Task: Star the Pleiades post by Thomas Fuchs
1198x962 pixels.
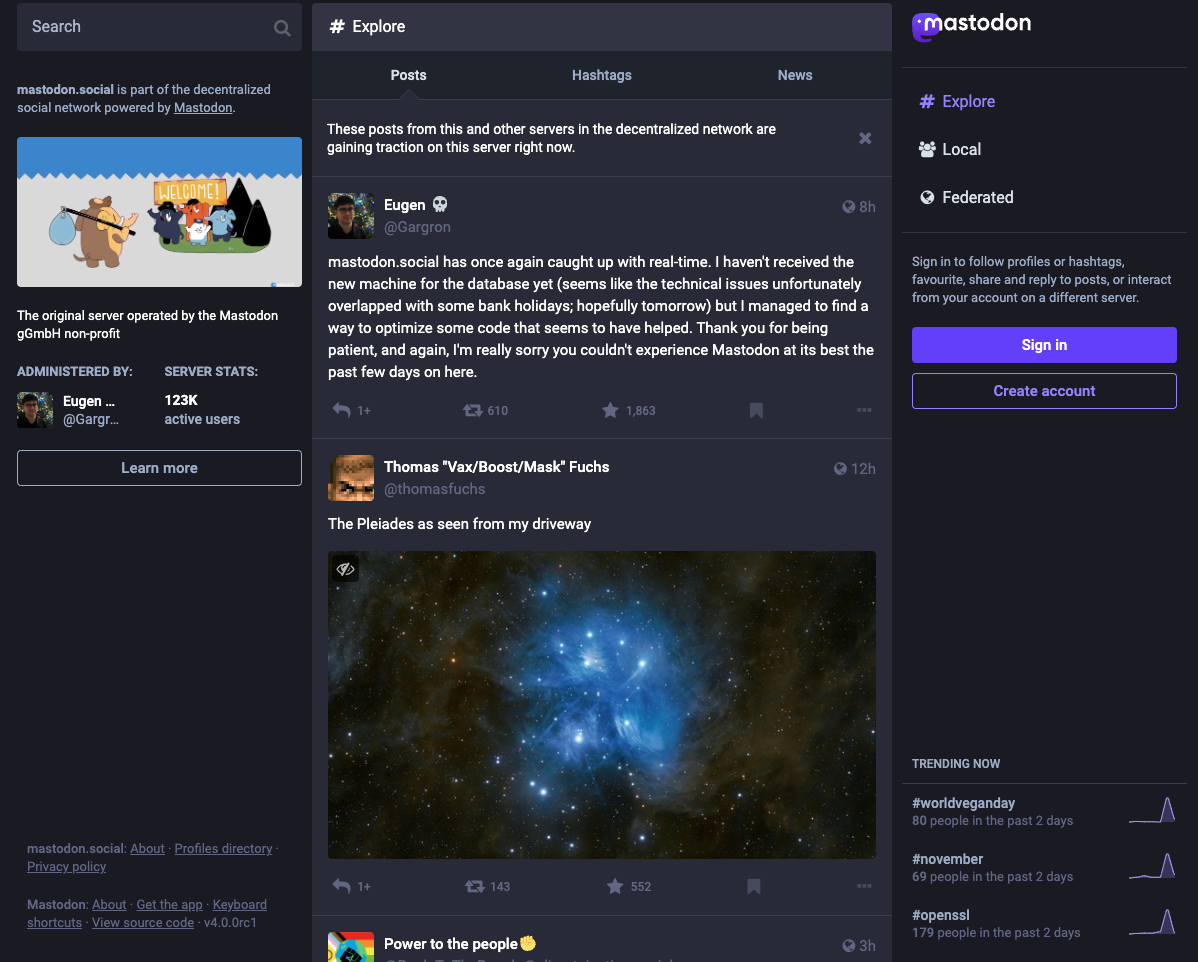Action: [x=614, y=886]
